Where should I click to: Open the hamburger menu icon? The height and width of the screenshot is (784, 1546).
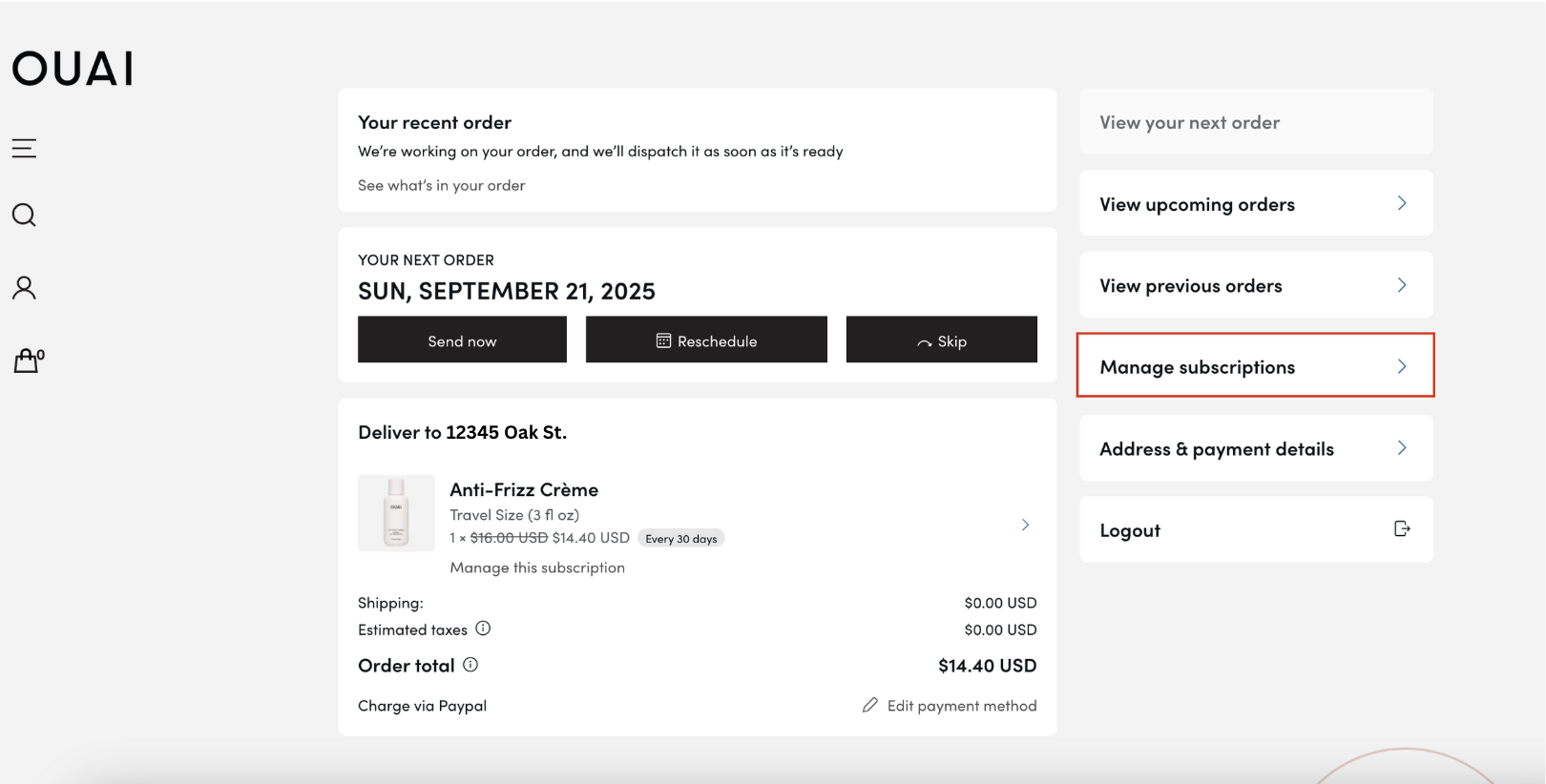(24, 149)
